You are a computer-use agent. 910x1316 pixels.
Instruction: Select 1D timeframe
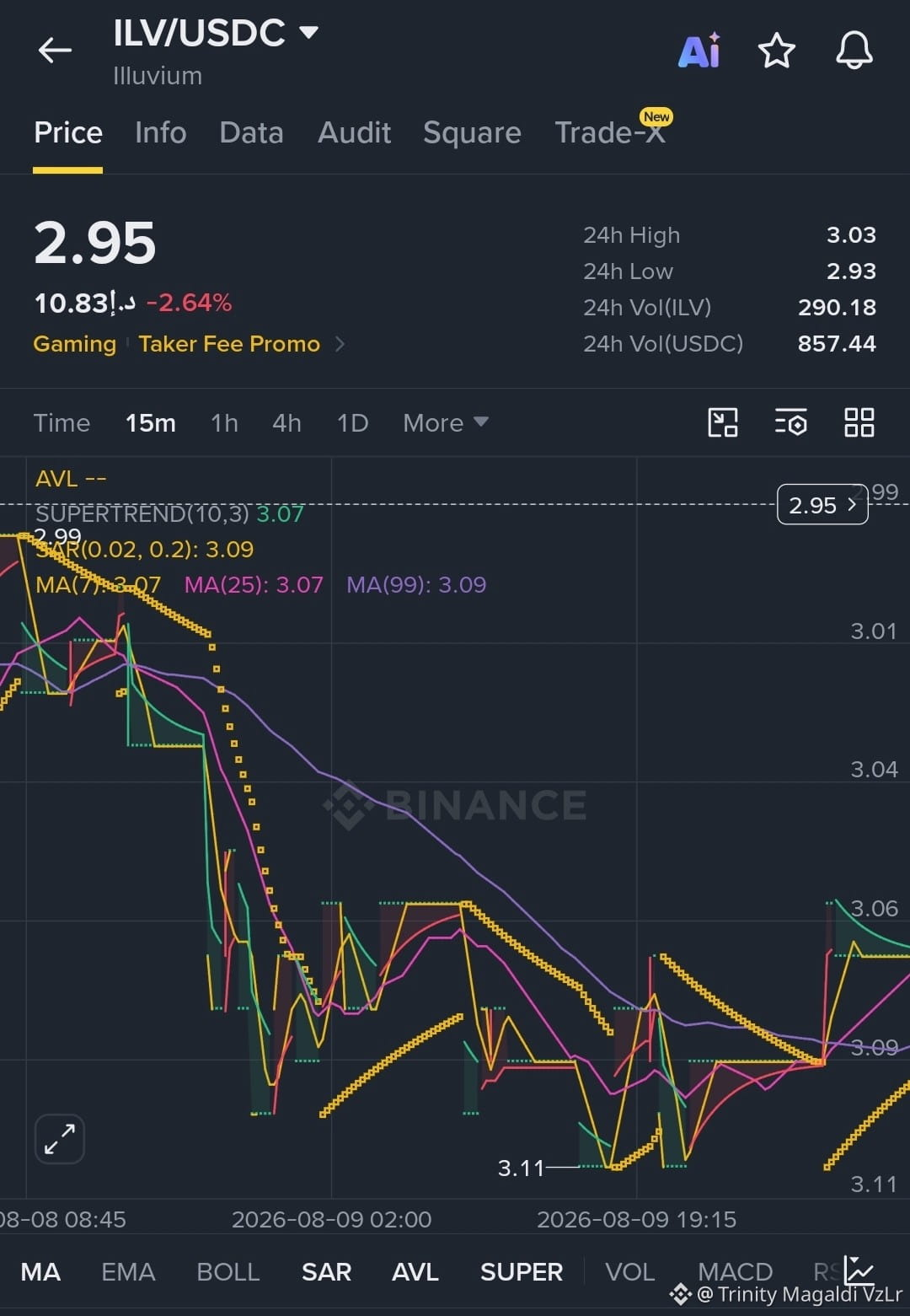pos(352,422)
